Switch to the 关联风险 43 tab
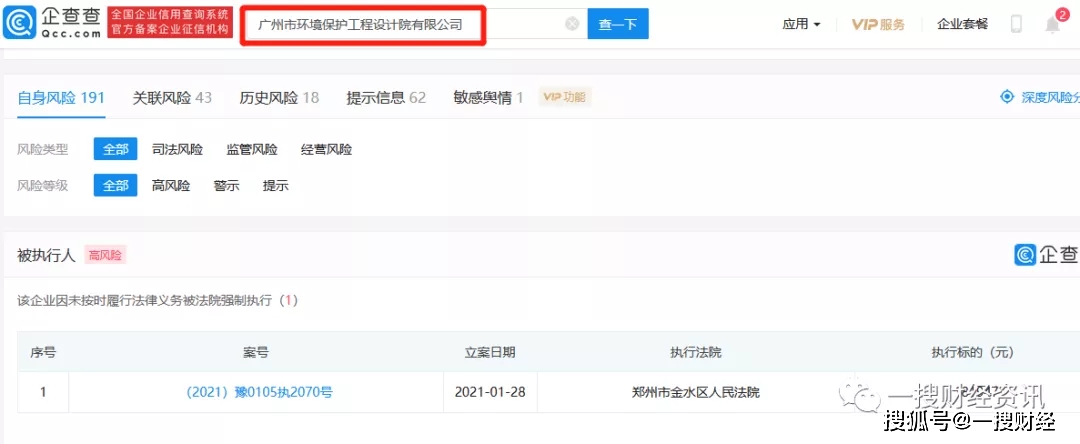The width and height of the screenshot is (1080, 444). pos(172,97)
